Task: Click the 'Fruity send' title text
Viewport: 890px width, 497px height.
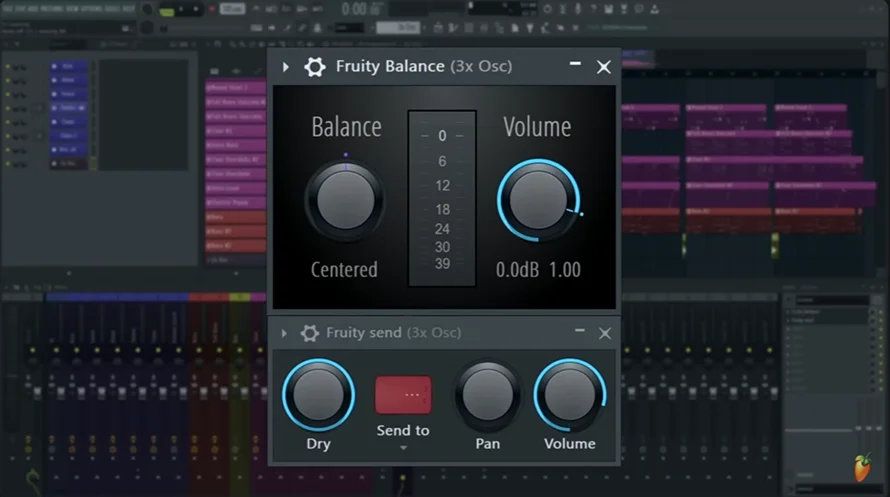Action: pos(364,332)
